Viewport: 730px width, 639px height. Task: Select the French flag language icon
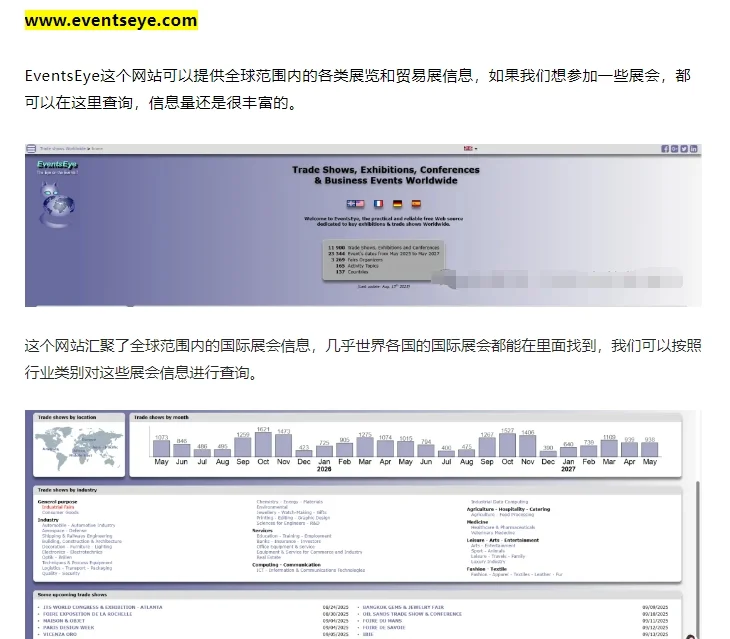point(379,204)
